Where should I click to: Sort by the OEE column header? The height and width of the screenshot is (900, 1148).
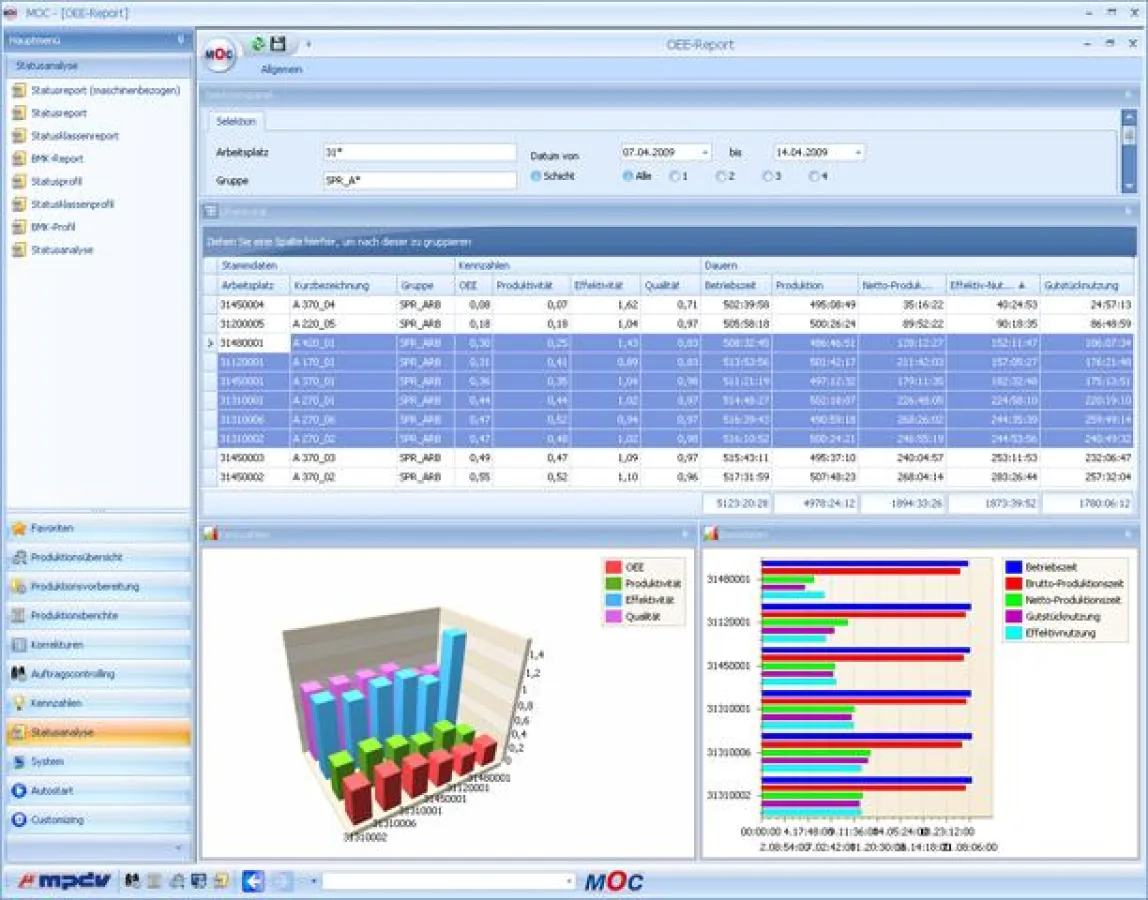click(473, 285)
